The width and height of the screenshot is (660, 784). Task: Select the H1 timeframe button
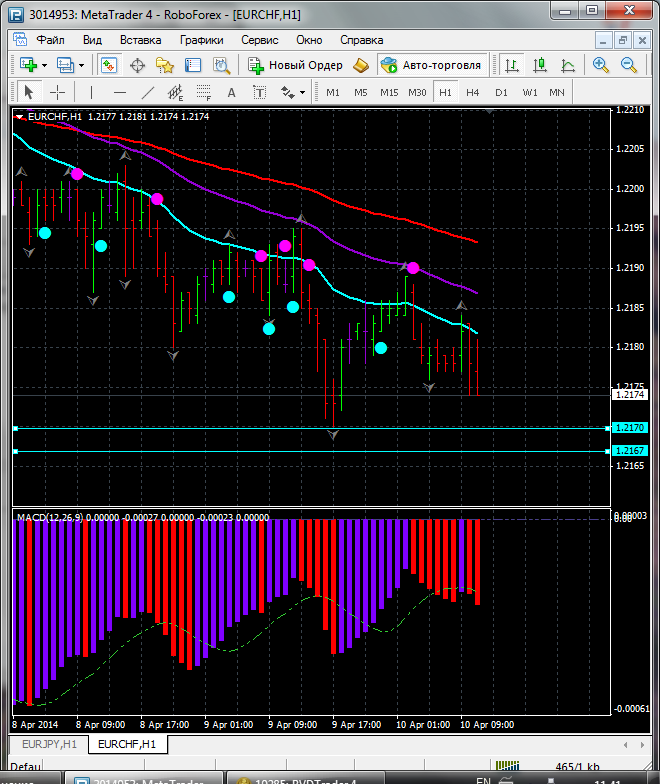coord(445,92)
